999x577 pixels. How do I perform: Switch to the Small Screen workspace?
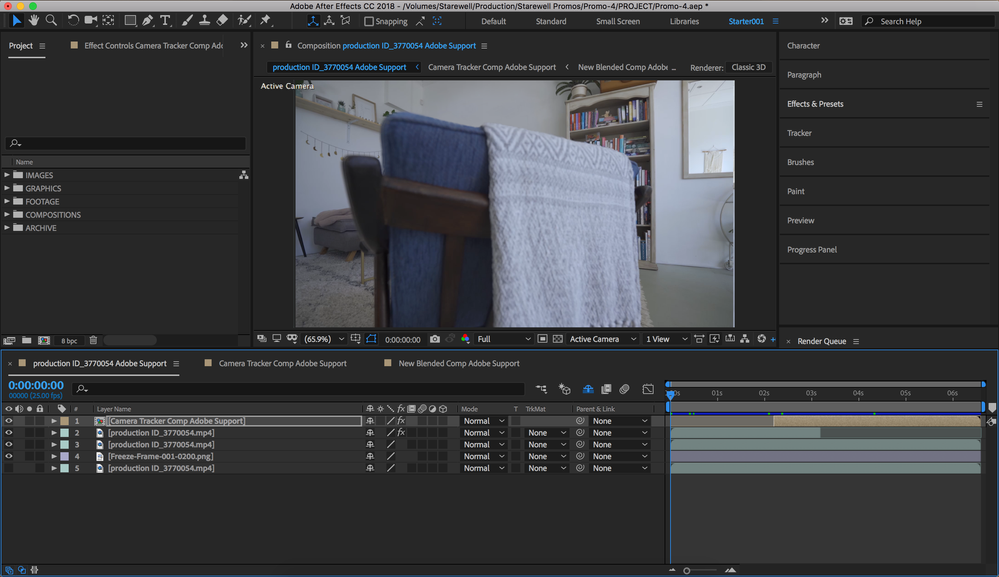tap(617, 21)
